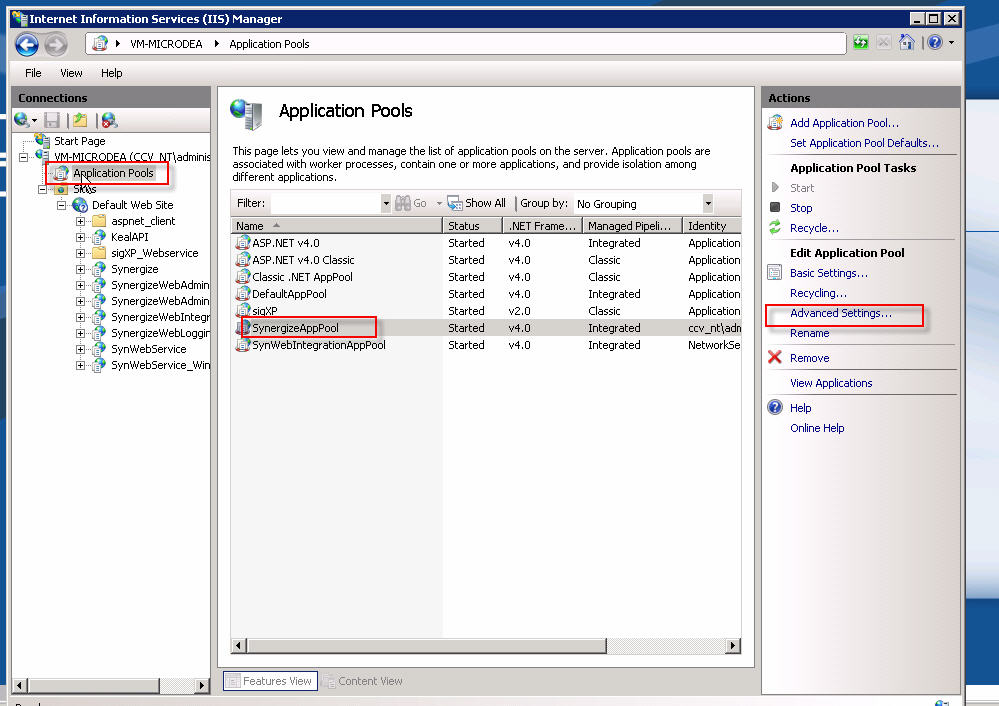Click the aspnet_client folder icon
This screenshot has width=999, height=706.
99,221
